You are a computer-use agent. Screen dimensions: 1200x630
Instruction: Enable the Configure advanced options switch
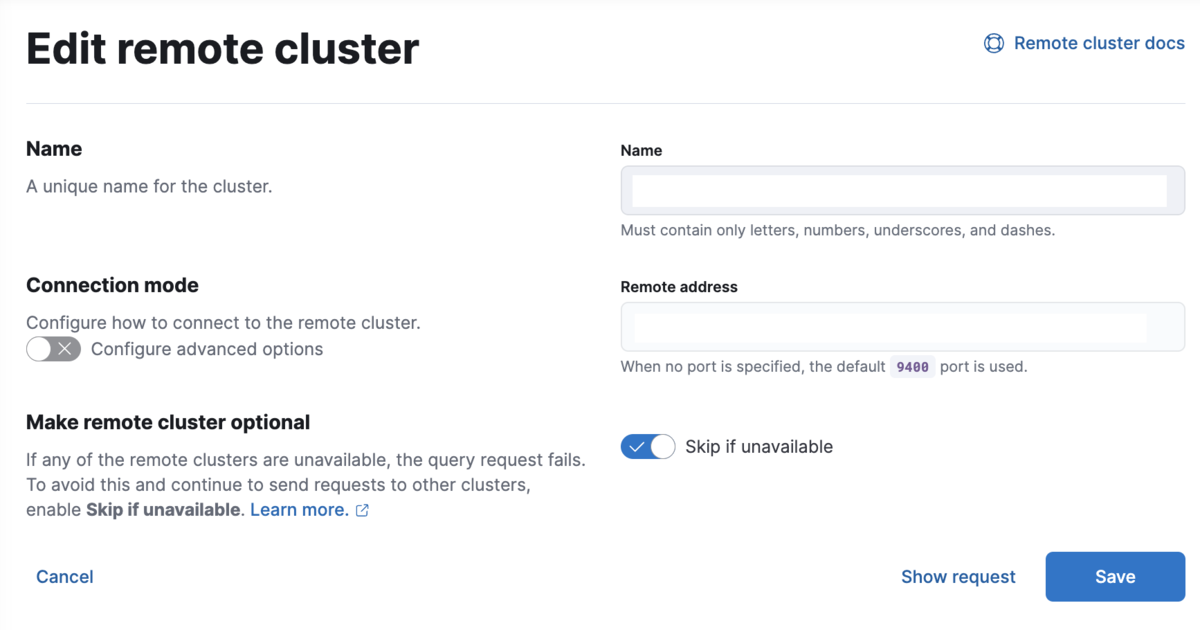click(x=53, y=349)
